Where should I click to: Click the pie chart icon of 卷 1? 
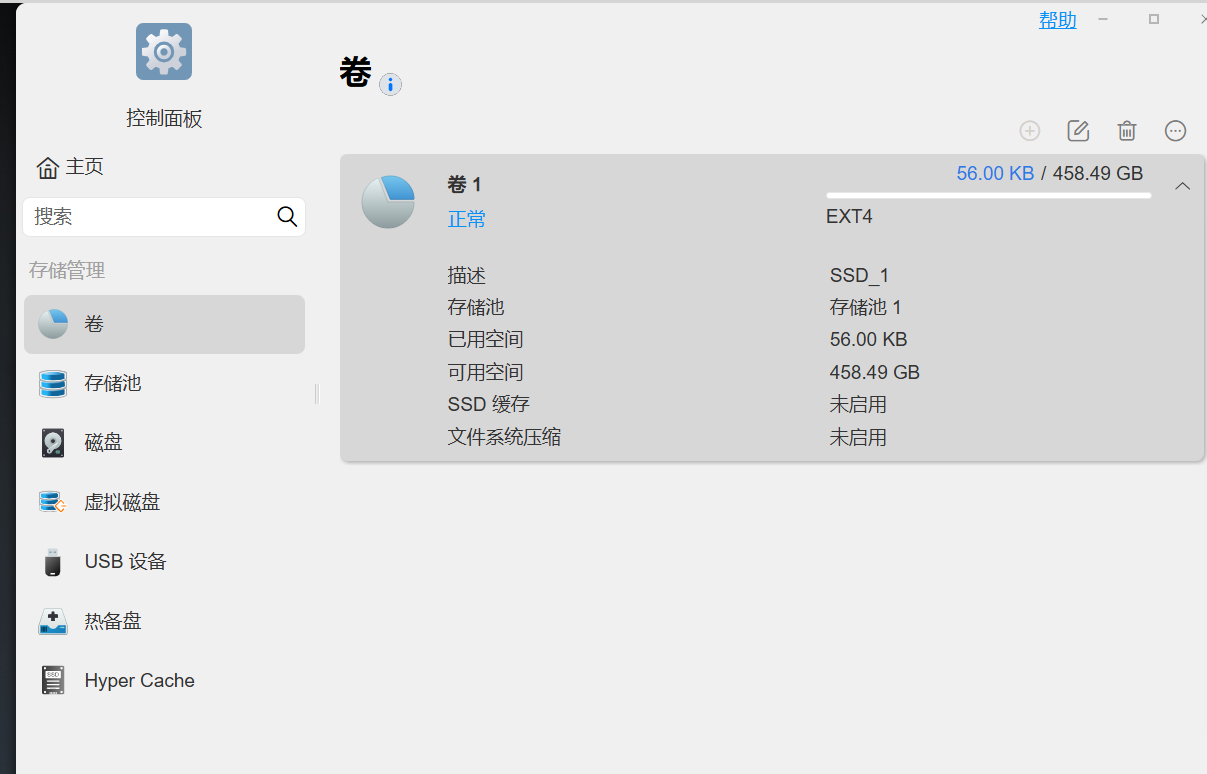pyautogui.click(x=388, y=201)
